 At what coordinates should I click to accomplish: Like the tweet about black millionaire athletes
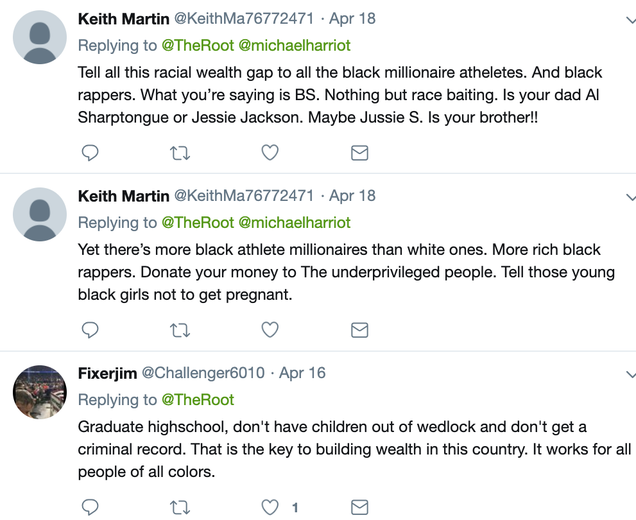[270, 153]
